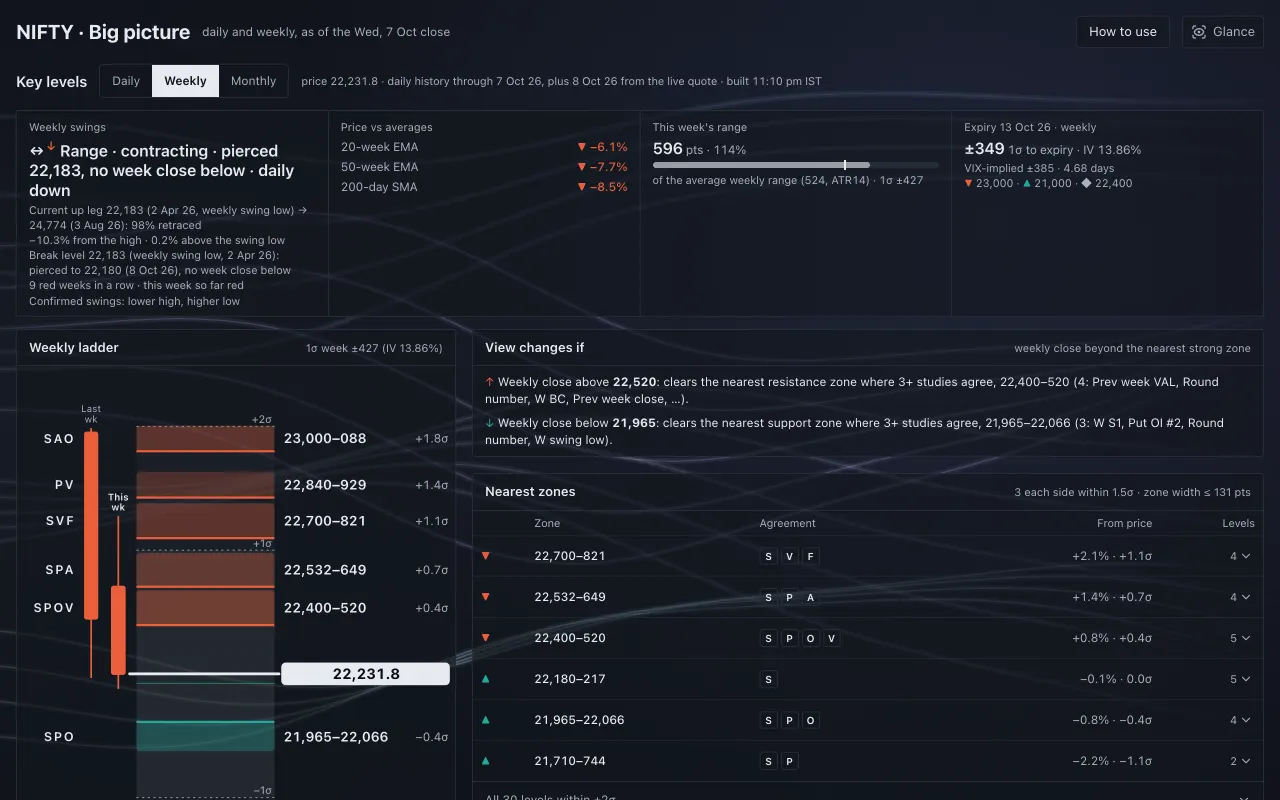Click the ±349 expiry value
The image size is (1280, 800).
pos(985,149)
